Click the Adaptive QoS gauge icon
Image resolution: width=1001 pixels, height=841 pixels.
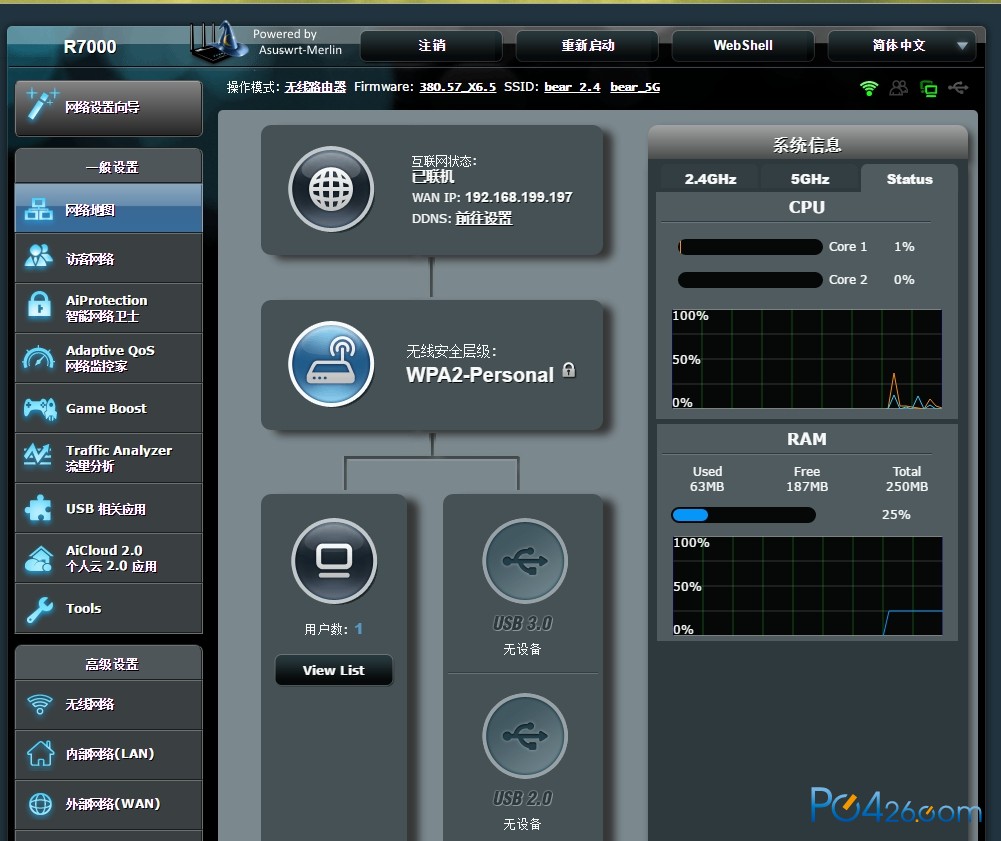pyautogui.click(x=38, y=358)
